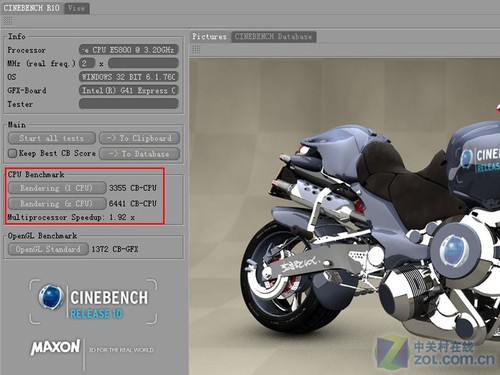Click the 3D FOR THE REAL WORLD tagline
Image resolution: width=500 pixels, height=375 pixels.
pyautogui.click(x=121, y=350)
